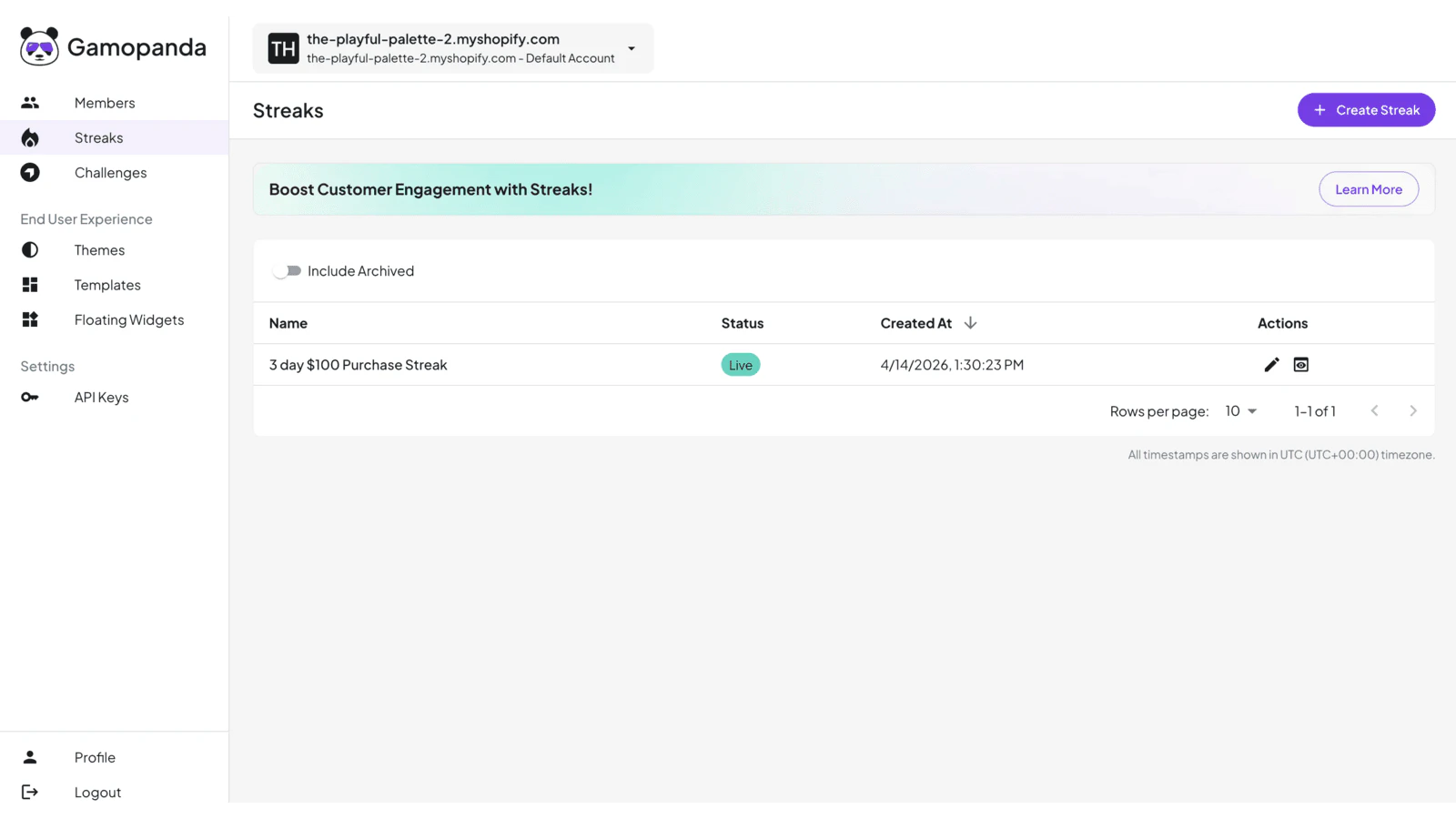1456x819 pixels.
Task: Click the Challenges target icon
Action: [30, 172]
